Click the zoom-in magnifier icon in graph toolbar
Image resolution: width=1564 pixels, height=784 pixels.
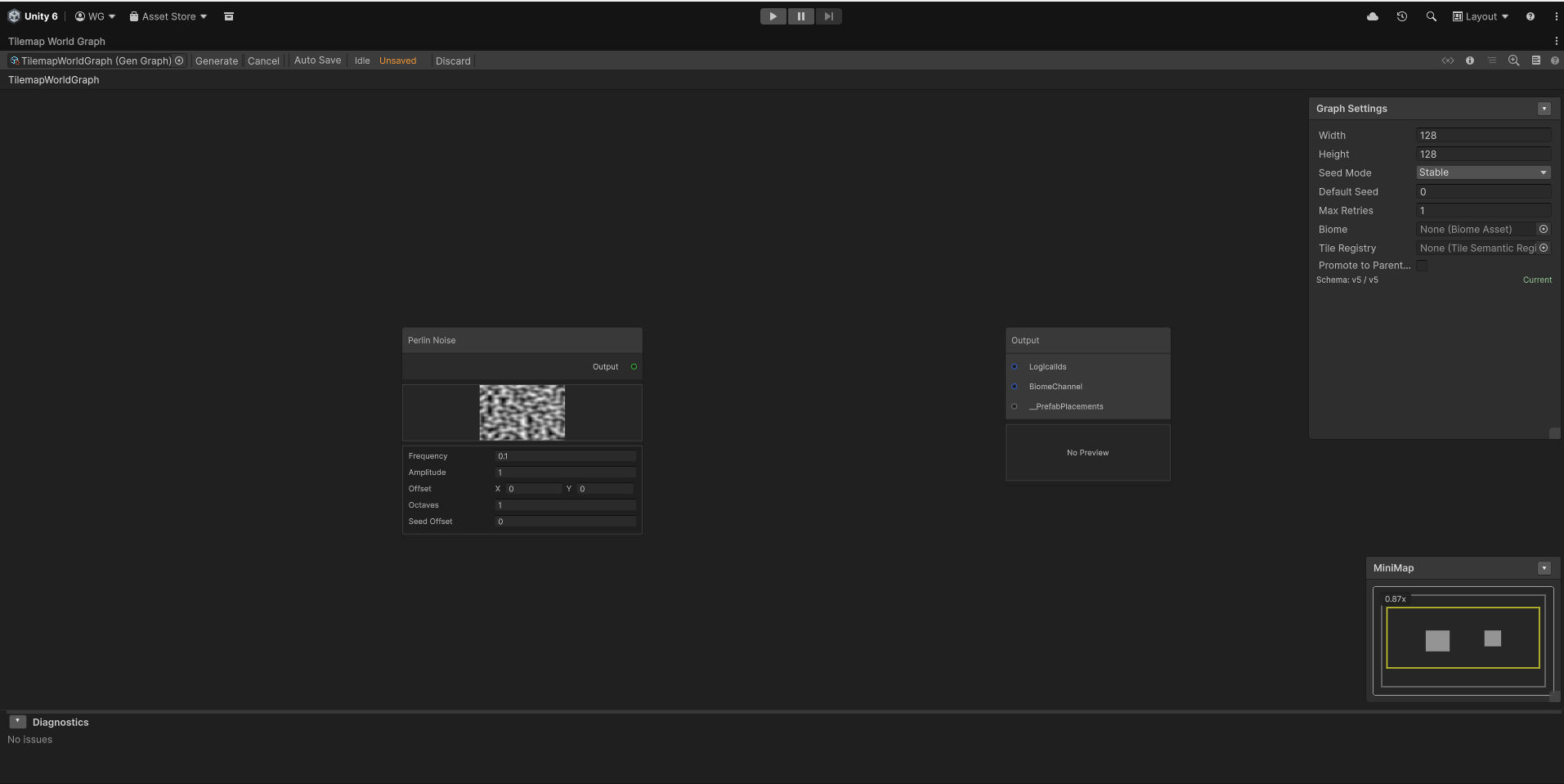pyautogui.click(x=1513, y=60)
